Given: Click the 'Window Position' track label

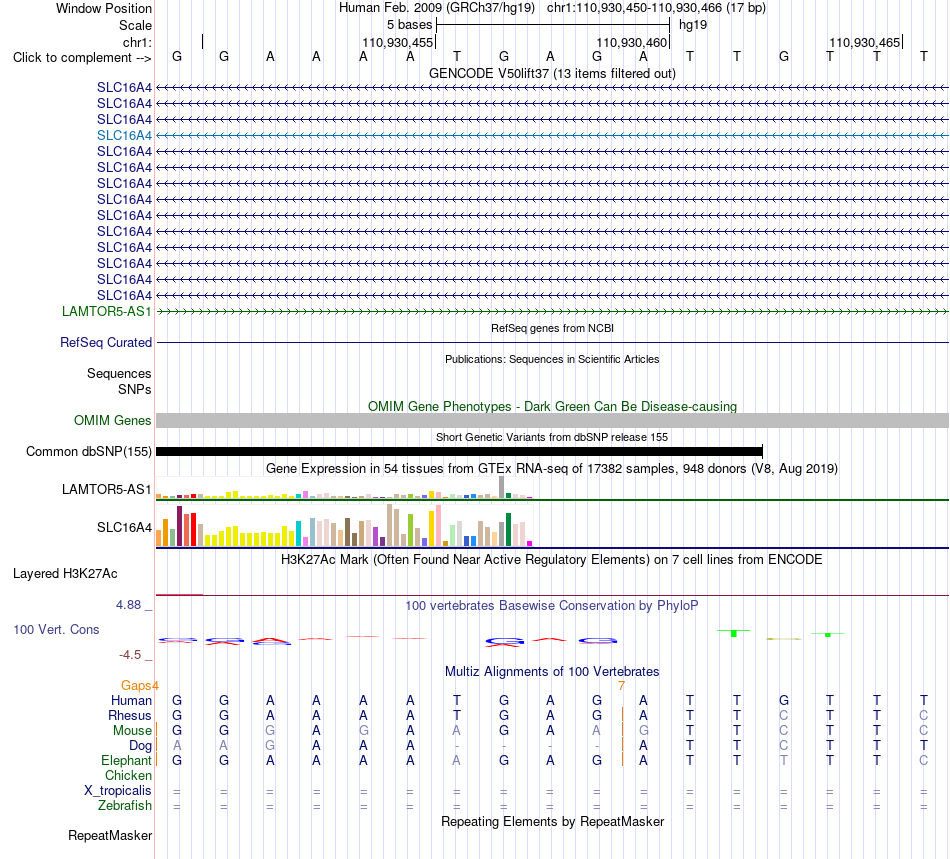Looking at the screenshot, I should pyautogui.click(x=104, y=8).
